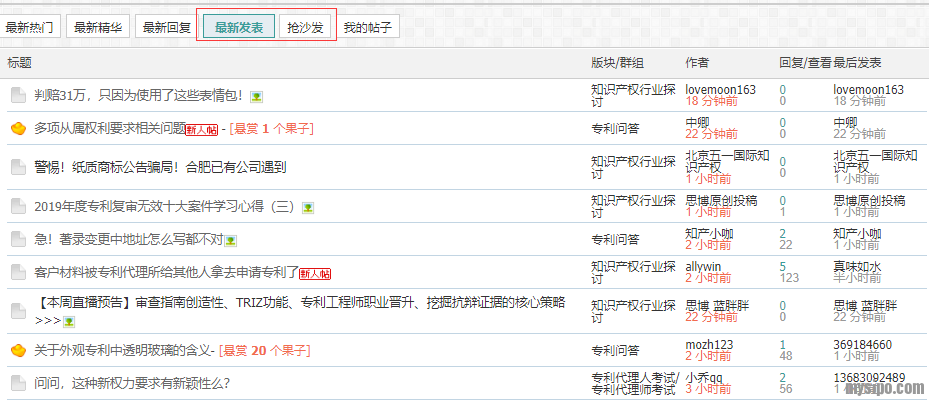
Task: Switch to the 抢沙发 tab
Action: tap(305, 28)
